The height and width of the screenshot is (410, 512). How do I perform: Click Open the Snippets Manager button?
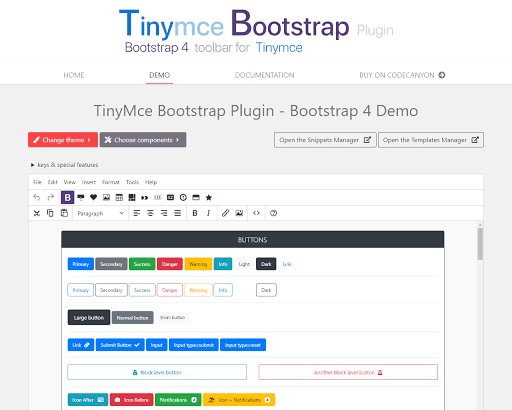click(325, 140)
